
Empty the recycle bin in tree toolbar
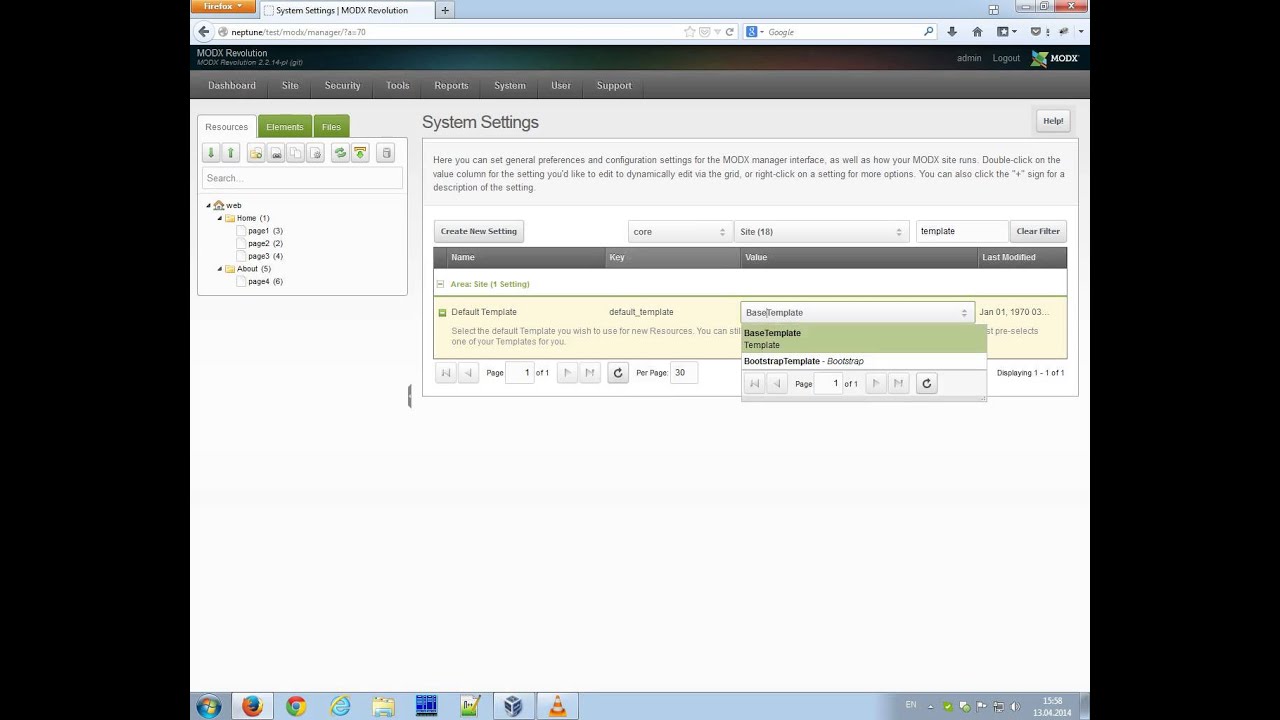(387, 153)
